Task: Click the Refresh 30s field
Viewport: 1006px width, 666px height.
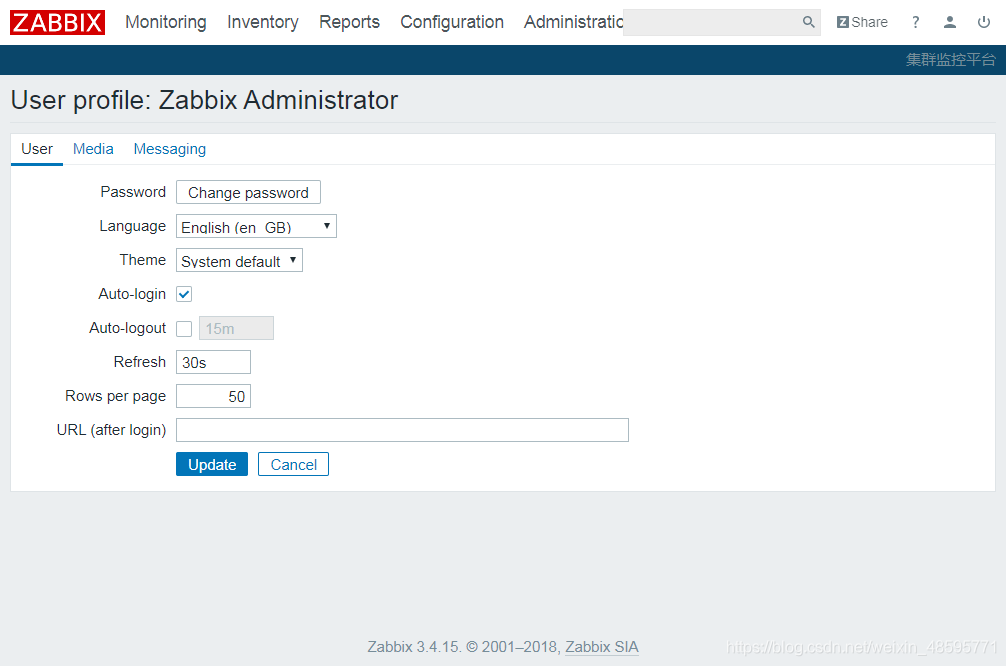Action: [213, 363]
